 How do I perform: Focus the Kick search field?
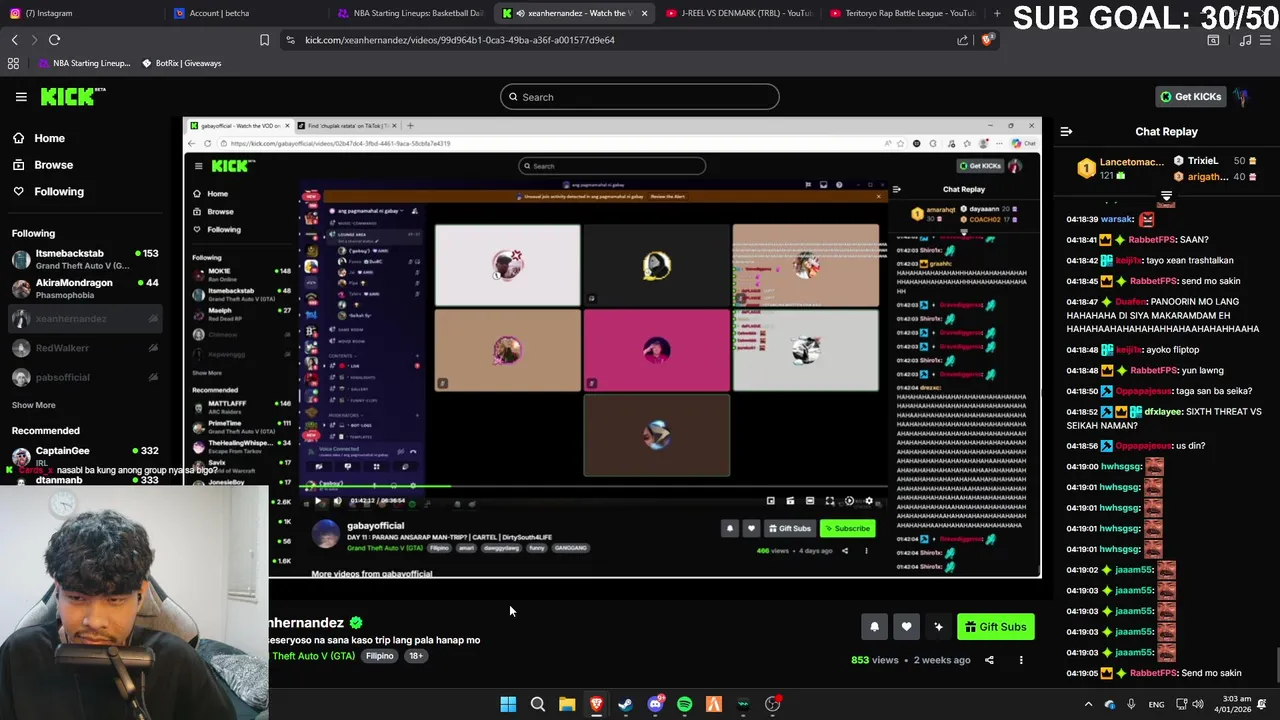click(640, 97)
